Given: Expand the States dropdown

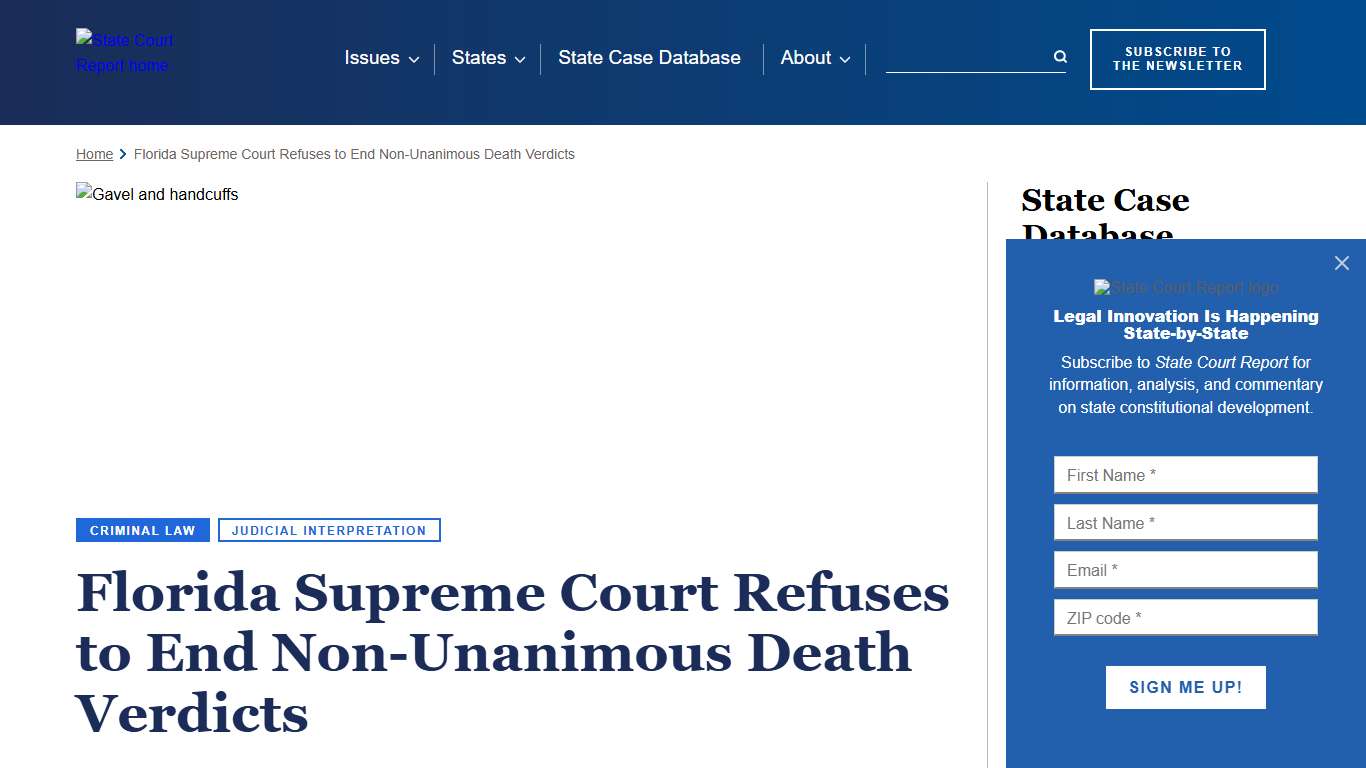Looking at the screenshot, I should click(487, 58).
